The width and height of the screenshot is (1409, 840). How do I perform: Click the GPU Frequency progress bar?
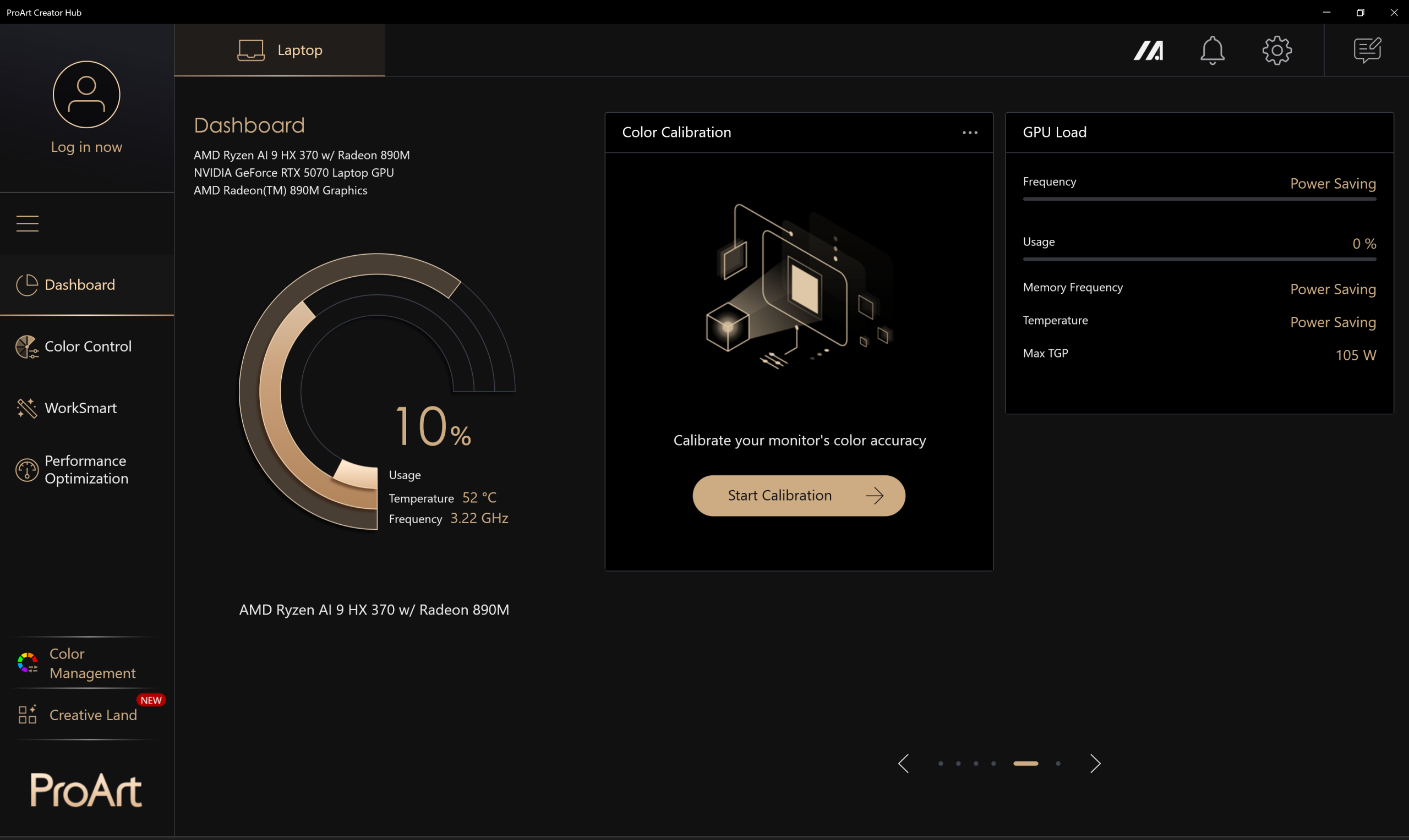[1199, 199]
